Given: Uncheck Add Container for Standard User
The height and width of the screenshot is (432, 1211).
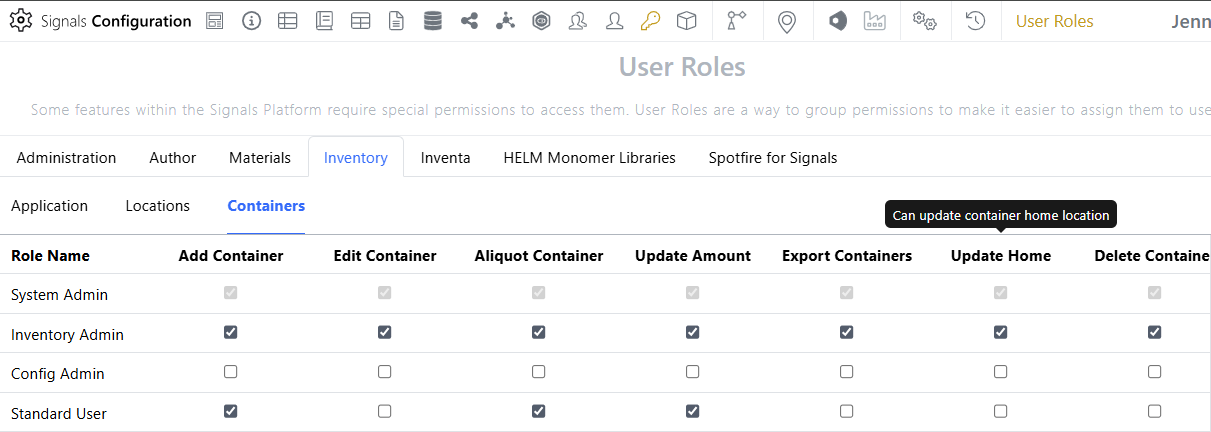Looking at the screenshot, I should click(231, 411).
